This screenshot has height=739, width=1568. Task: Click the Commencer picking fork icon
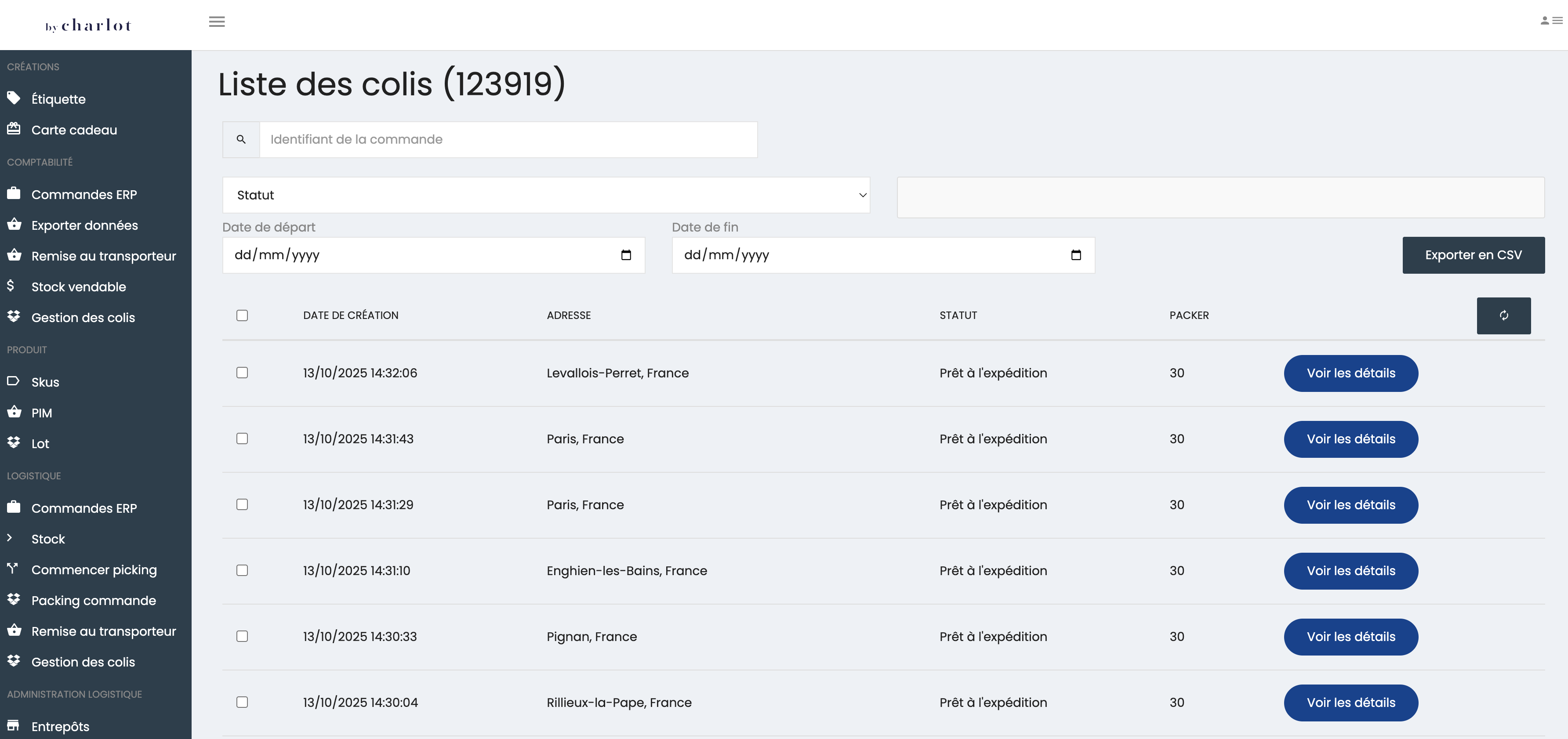pos(13,569)
